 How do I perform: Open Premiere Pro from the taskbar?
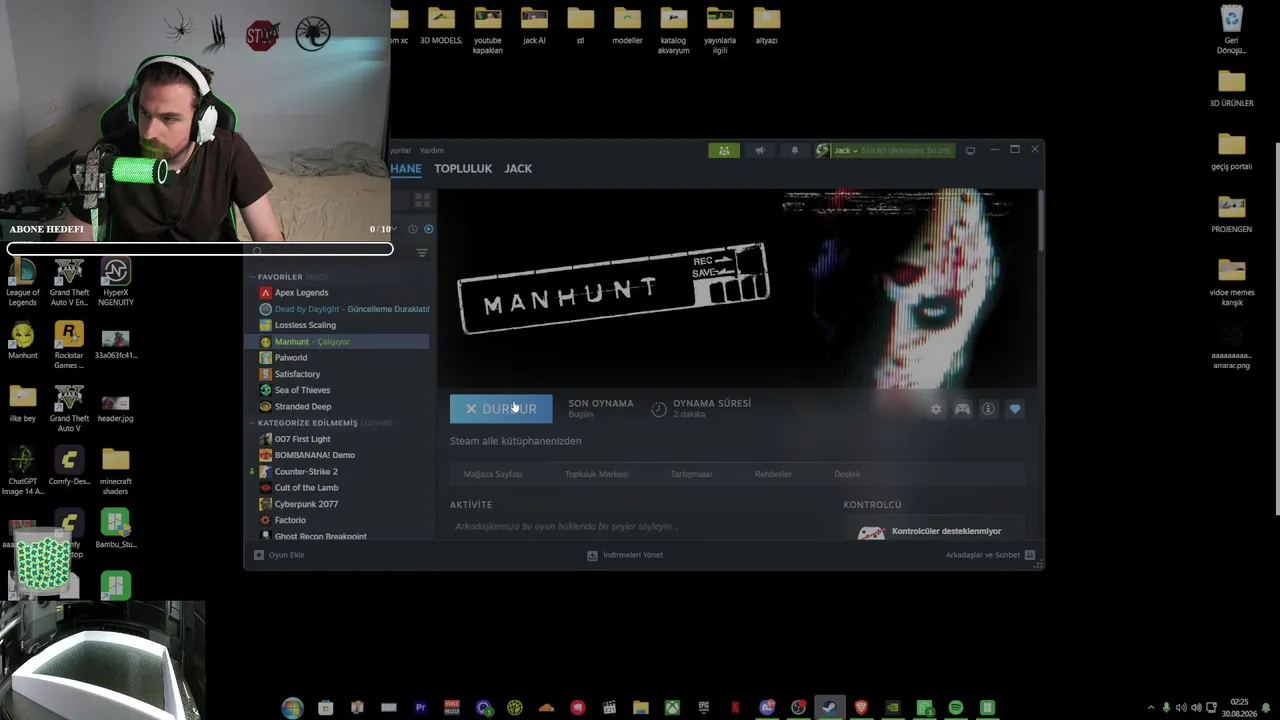421,708
